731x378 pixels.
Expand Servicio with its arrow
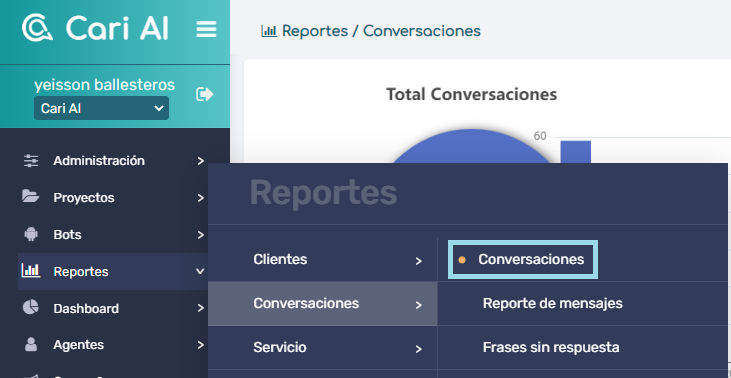pyautogui.click(x=418, y=349)
